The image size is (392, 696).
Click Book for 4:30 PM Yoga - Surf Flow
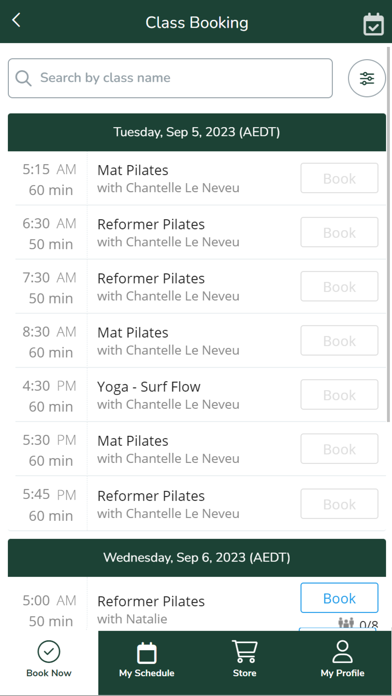click(x=339, y=395)
